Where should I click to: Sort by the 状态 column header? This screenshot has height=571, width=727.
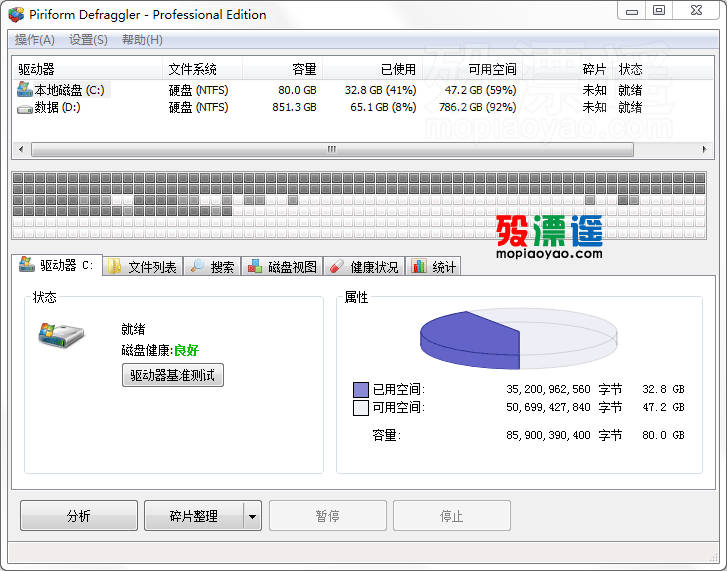[x=631, y=70]
